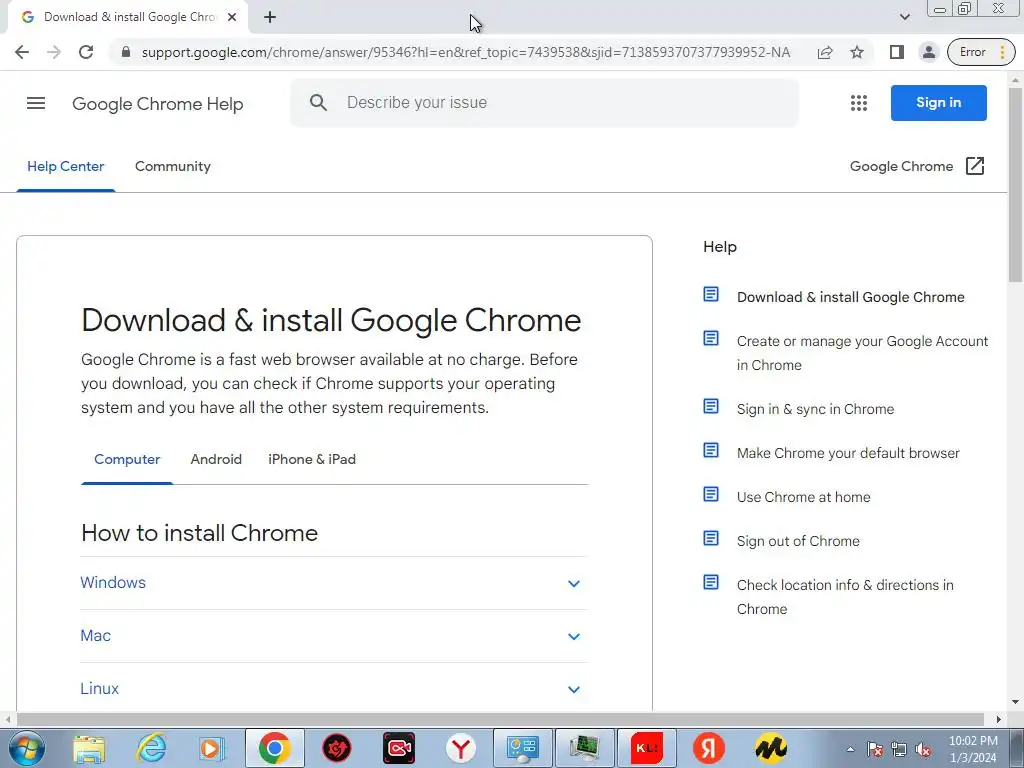Go back using the browser back arrow

coord(22,52)
